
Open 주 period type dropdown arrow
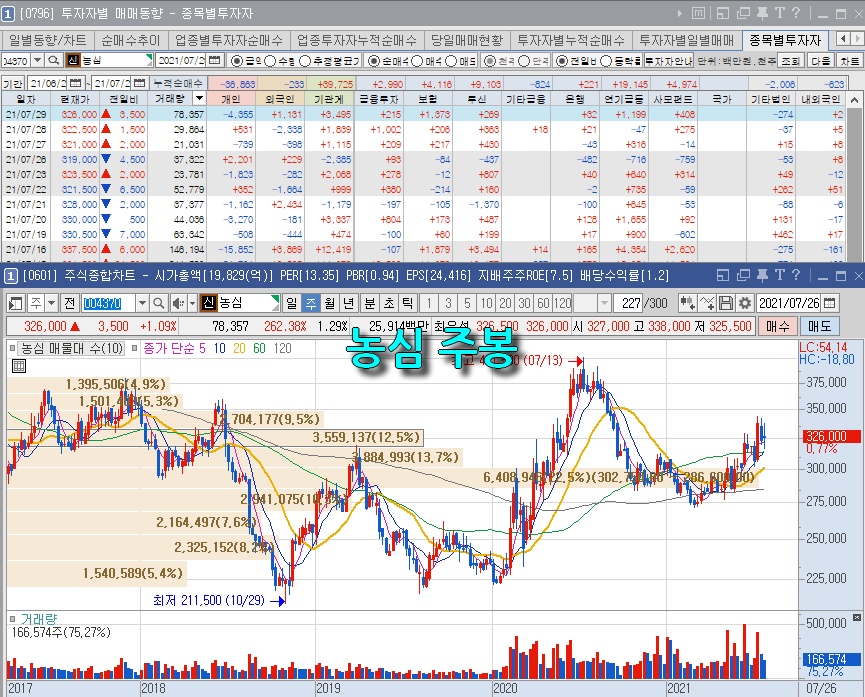coord(51,303)
